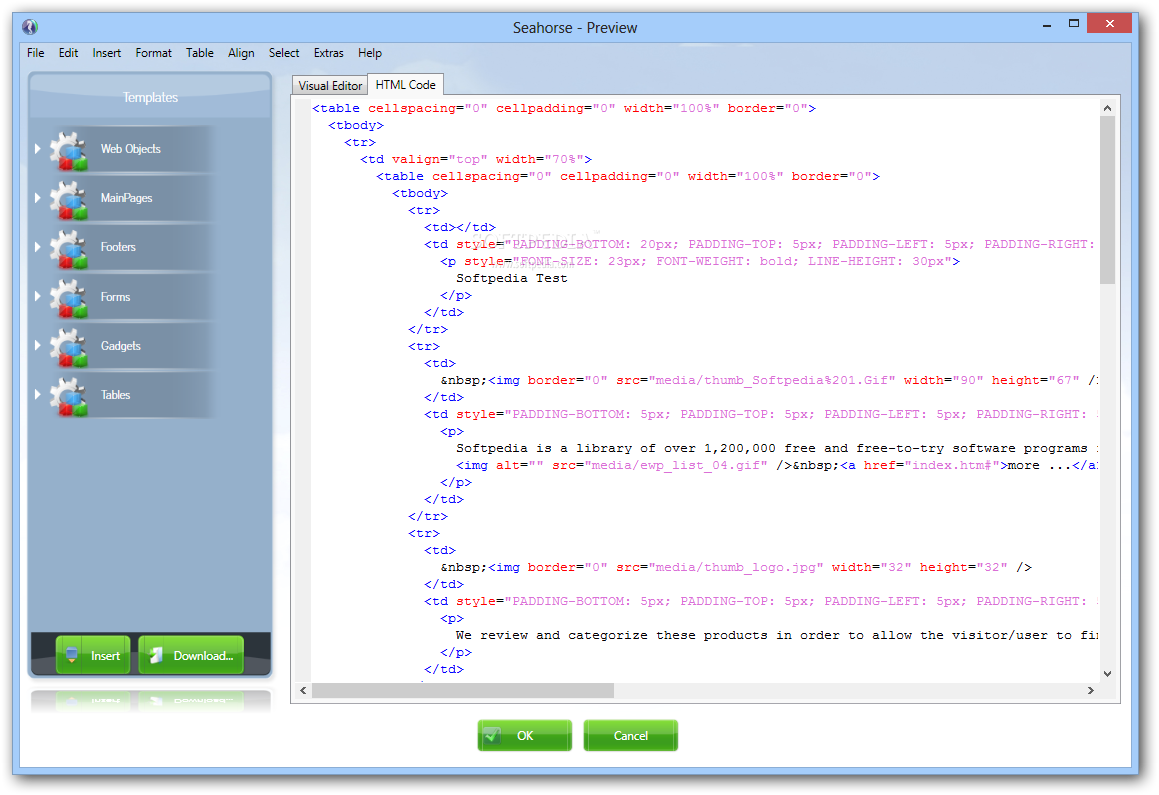Select the MainPages label
The width and height of the screenshot is (1159, 795).
pyautogui.click(x=126, y=198)
